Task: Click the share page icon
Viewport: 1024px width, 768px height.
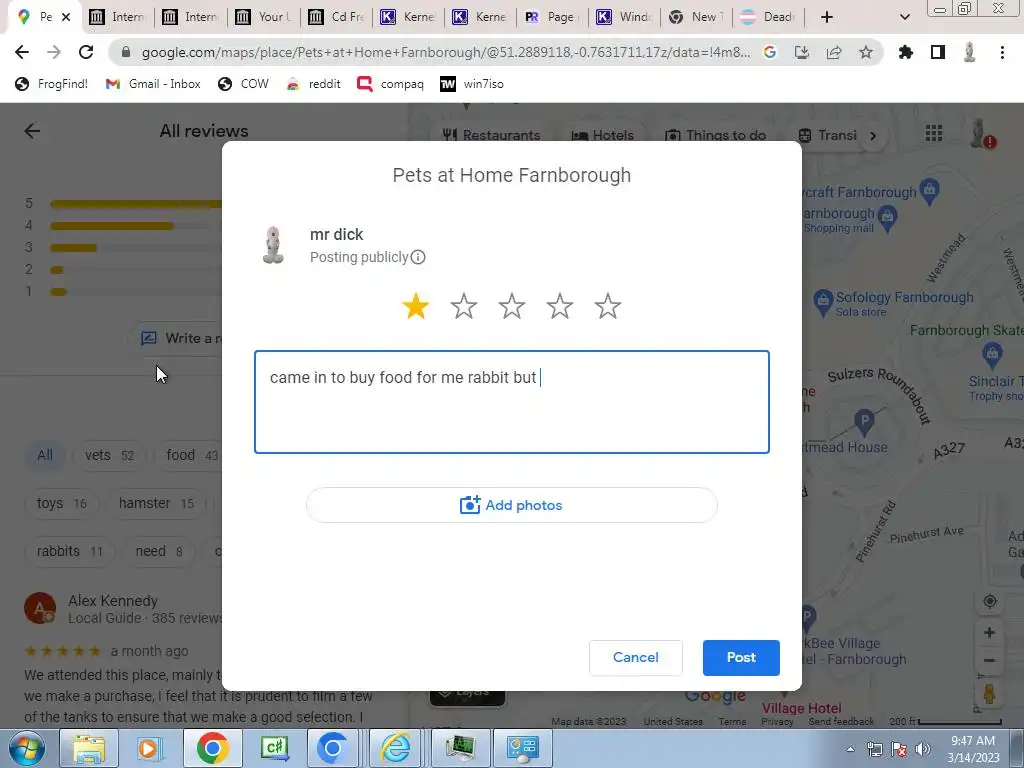Action: pos(834,52)
